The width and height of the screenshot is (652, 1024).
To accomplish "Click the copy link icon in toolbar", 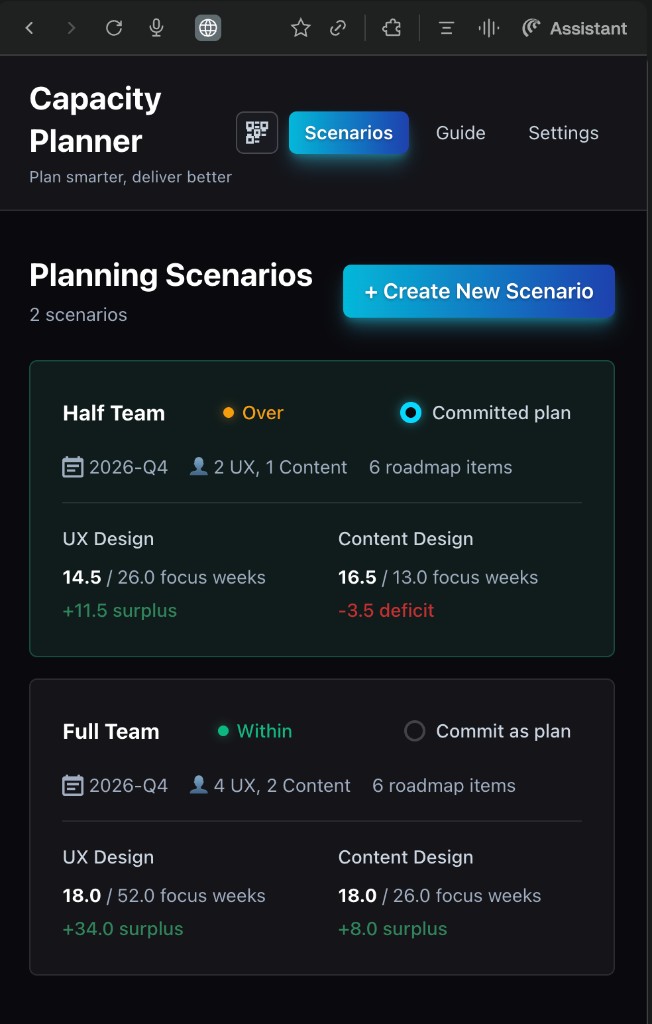I will click(338, 27).
